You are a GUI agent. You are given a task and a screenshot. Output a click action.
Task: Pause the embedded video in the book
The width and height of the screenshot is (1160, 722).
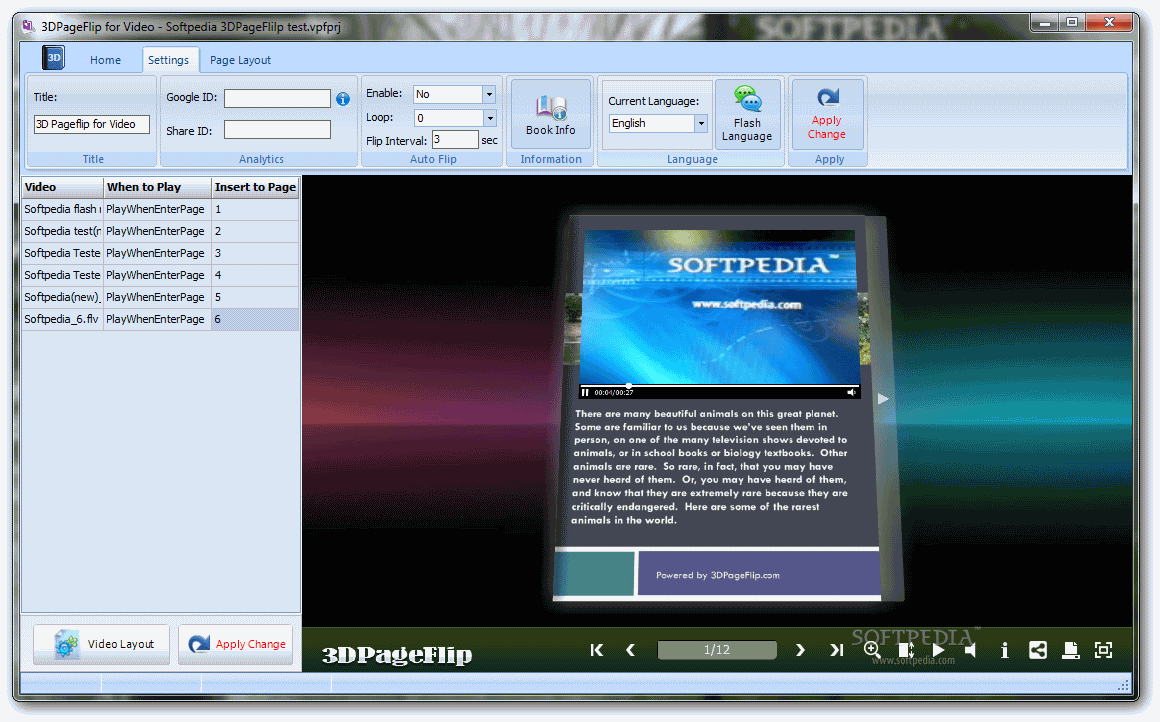click(585, 392)
